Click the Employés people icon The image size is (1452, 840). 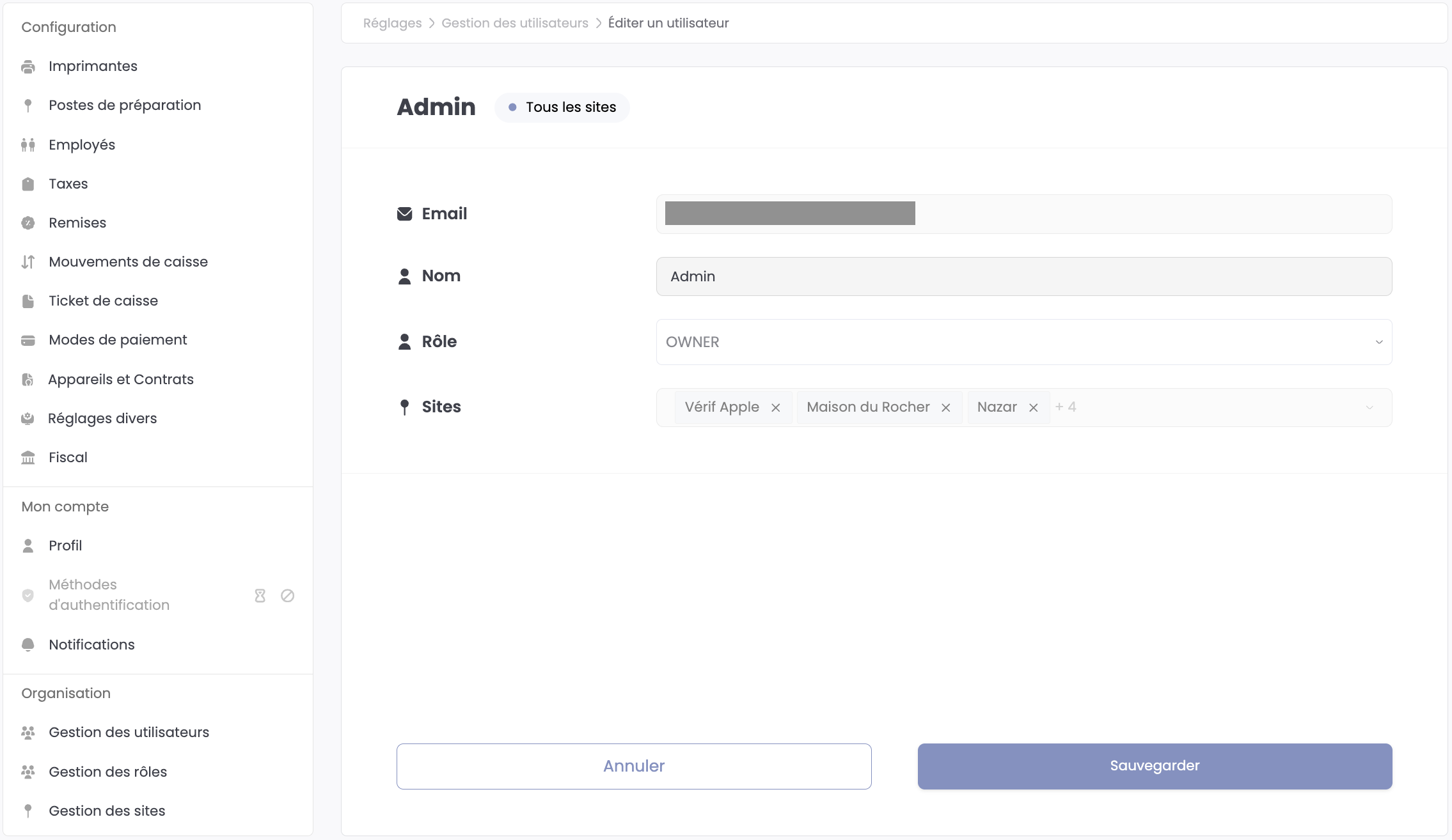coord(28,145)
